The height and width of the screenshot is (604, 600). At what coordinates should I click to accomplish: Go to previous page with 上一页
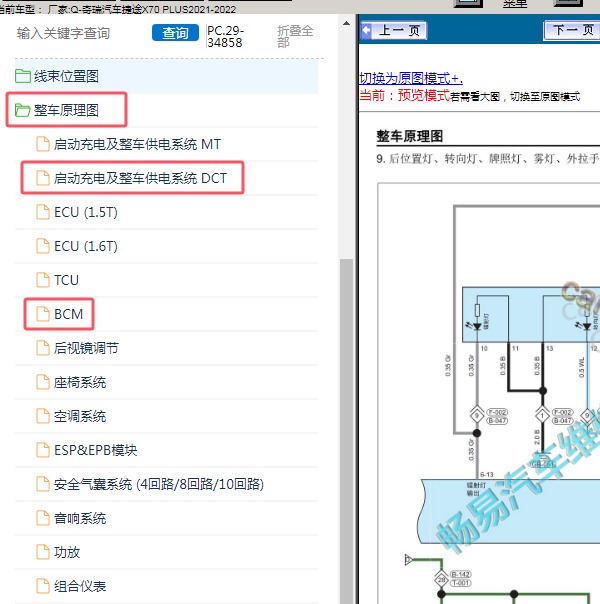pyautogui.click(x=394, y=30)
